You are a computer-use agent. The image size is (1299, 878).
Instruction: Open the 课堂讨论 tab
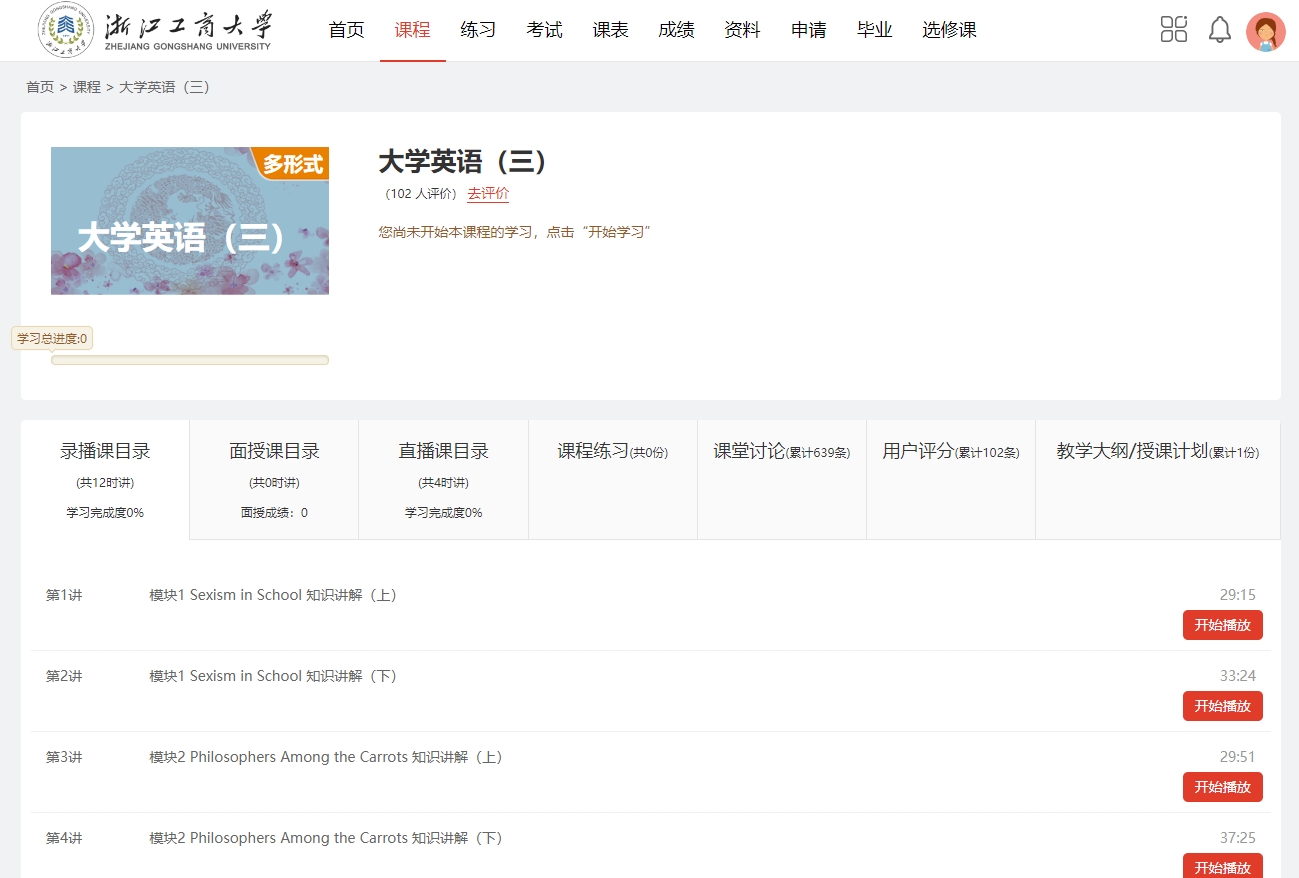click(x=781, y=452)
